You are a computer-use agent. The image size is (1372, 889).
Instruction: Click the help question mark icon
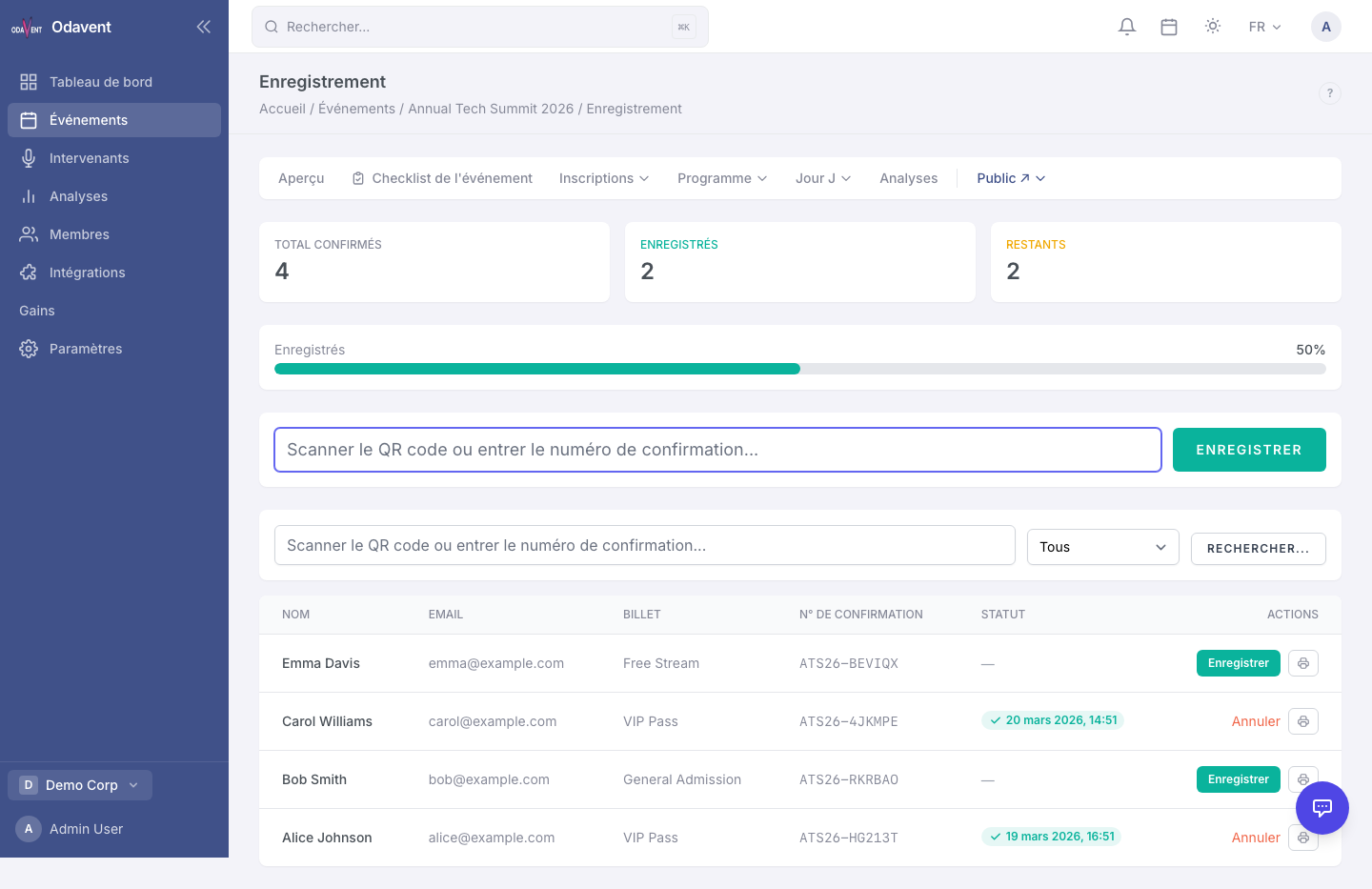coord(1330,92)
